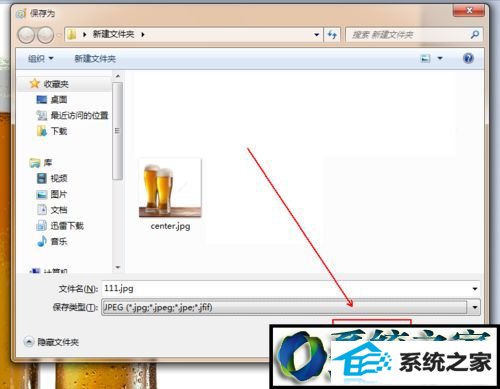Click the navigation pane scrollbar thumb
The width and height of the screenshot is (500, 389).
pyautogui.click(x=117, y=131)
